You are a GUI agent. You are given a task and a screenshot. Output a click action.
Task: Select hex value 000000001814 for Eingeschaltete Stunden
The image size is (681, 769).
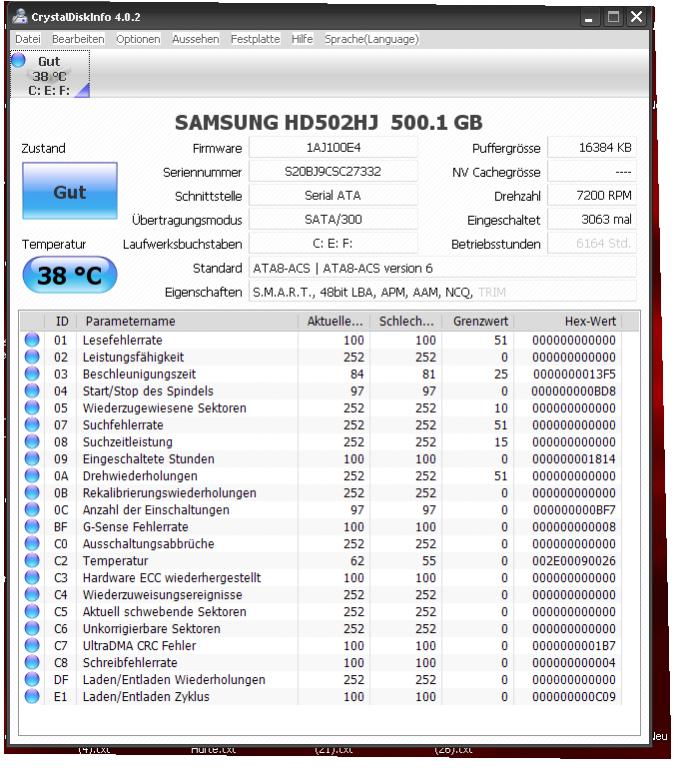(x=574, y=459)
